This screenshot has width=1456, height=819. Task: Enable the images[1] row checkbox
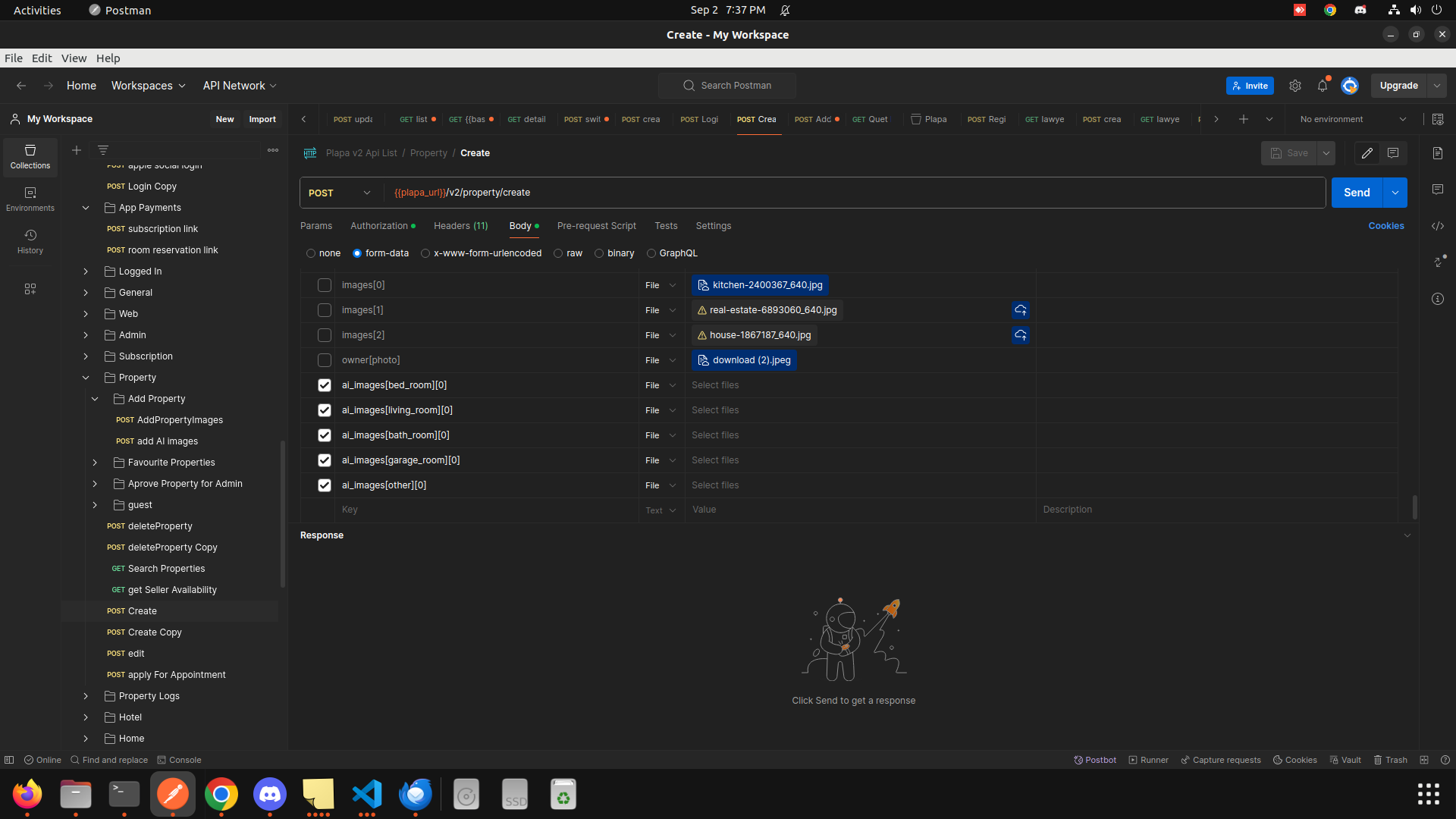325,310
